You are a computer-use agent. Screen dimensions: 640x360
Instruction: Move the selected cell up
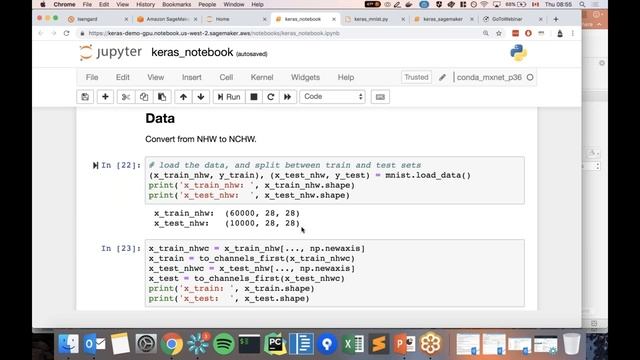(x=183, y=97)
